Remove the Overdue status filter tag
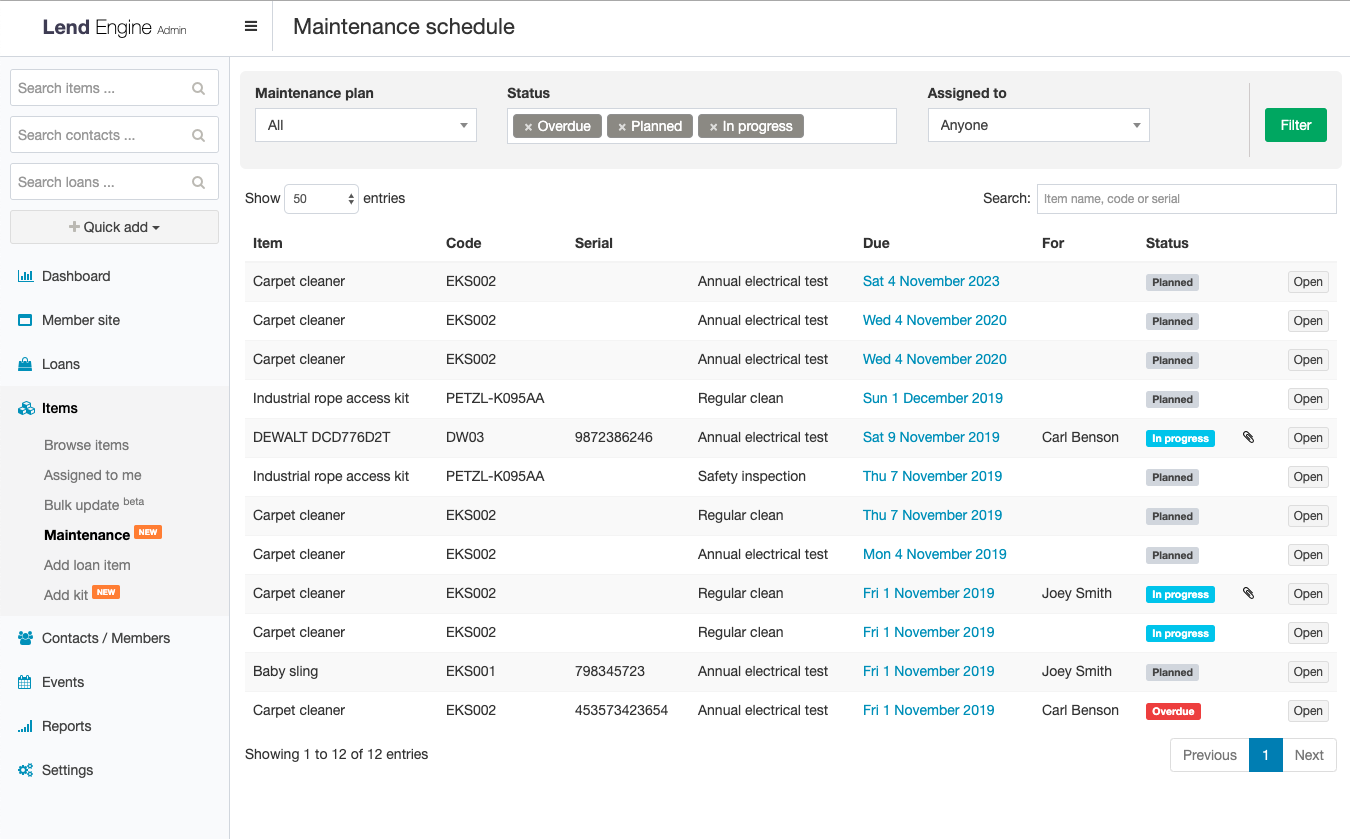This screenshot has width=1350, height=839. tap(528, 127)
